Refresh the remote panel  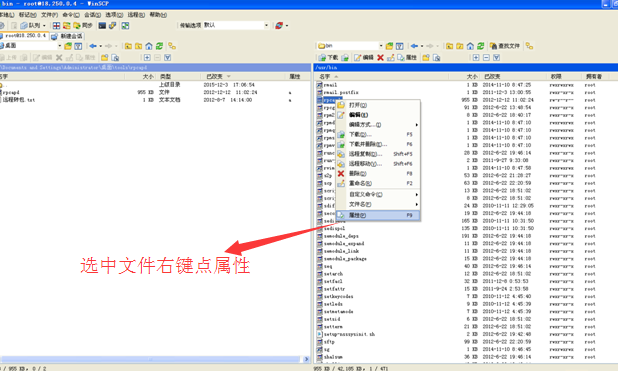(480, 46)
